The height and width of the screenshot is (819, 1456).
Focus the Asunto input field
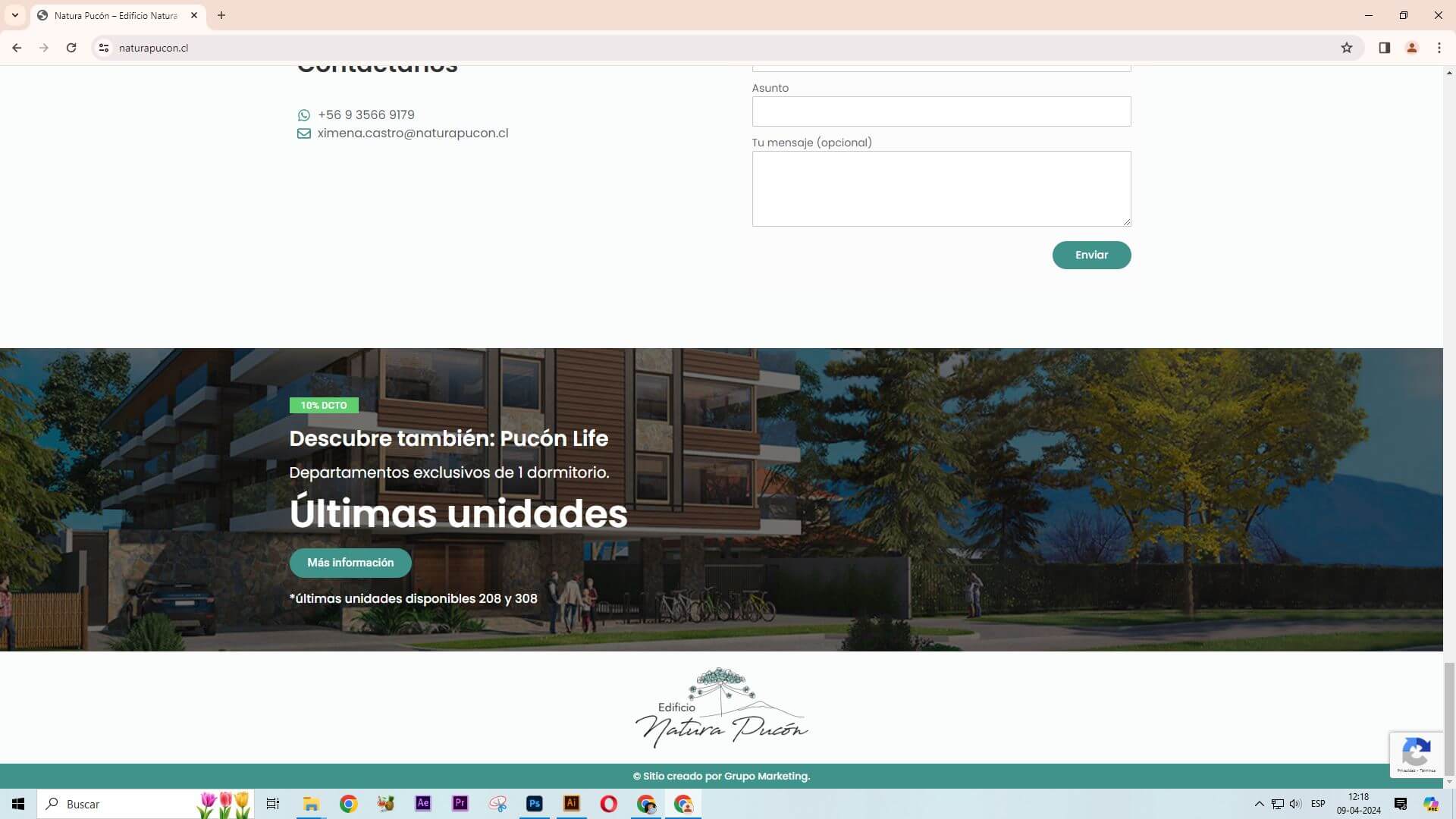pyautogui.click(x=940, y=111)
